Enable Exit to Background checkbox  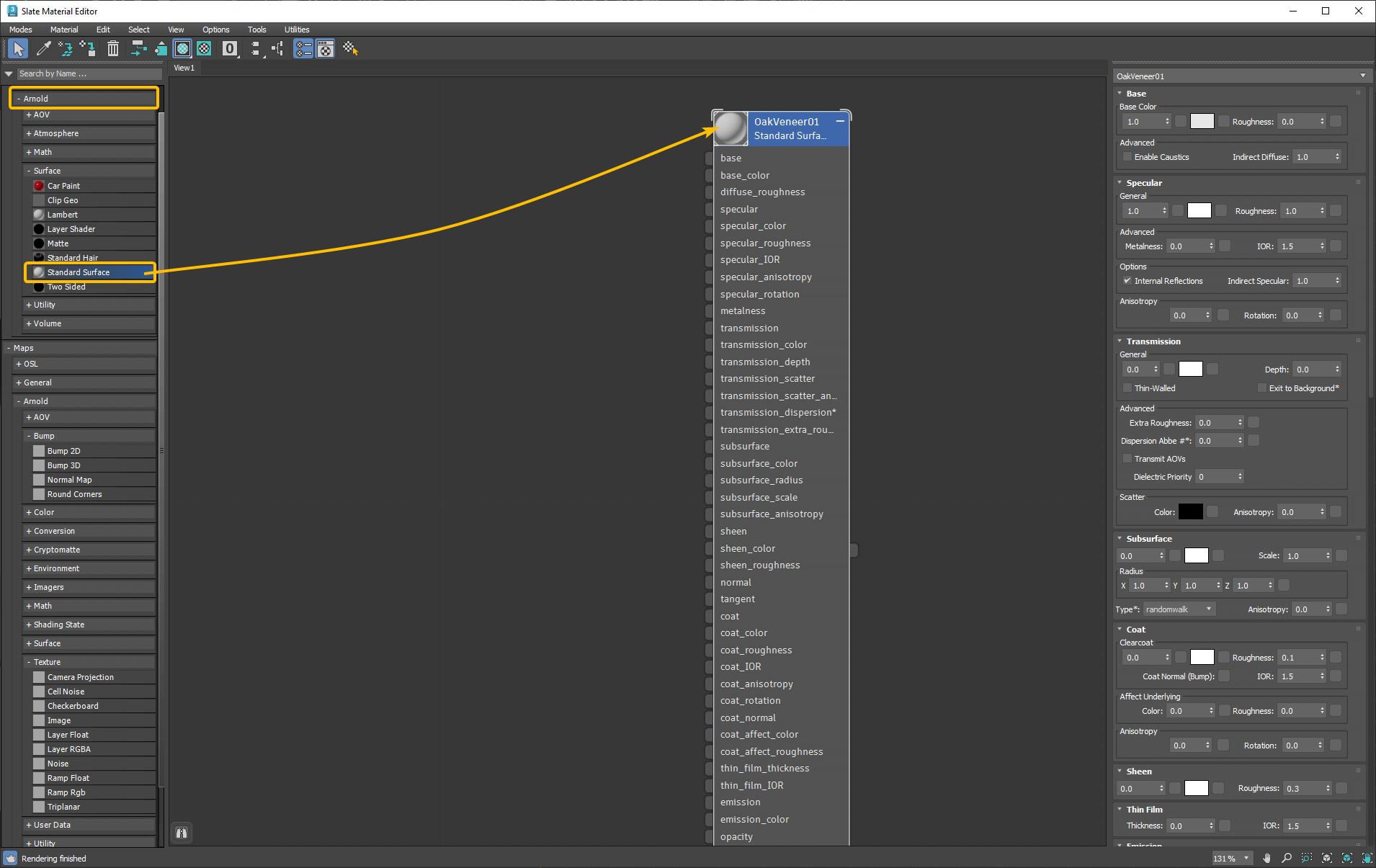click(x=1262, y=388)
